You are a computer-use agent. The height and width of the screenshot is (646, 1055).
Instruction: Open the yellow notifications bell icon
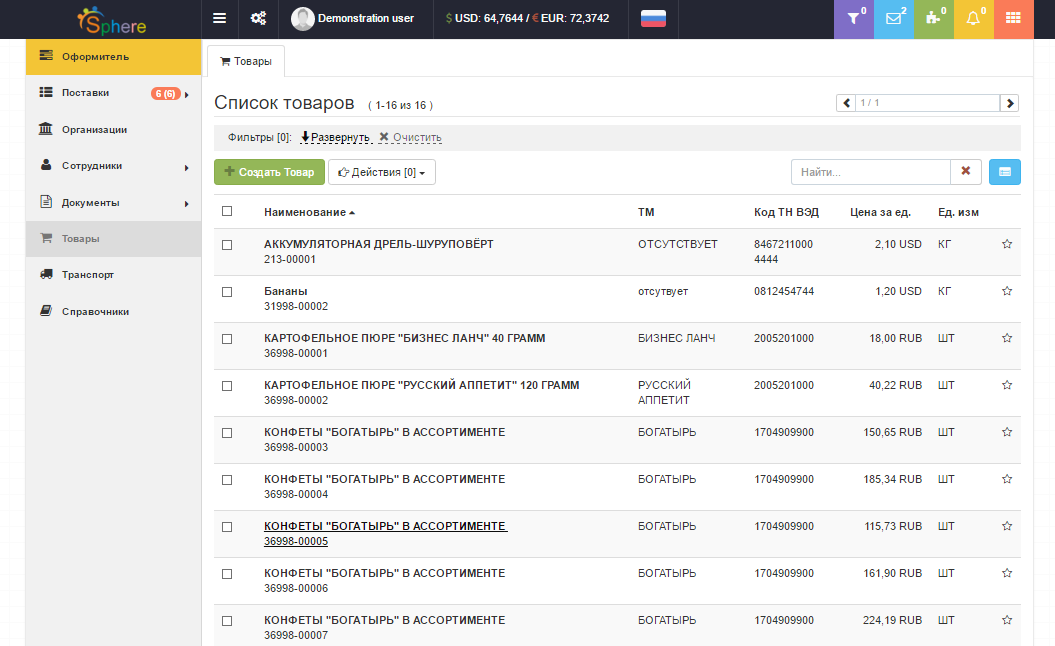(x=973, y=18)
